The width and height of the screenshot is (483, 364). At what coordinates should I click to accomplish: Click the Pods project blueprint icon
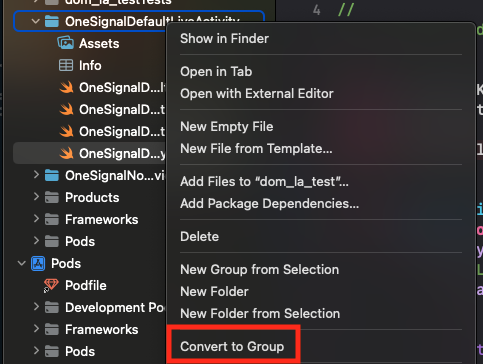click(x=38, y=263)
